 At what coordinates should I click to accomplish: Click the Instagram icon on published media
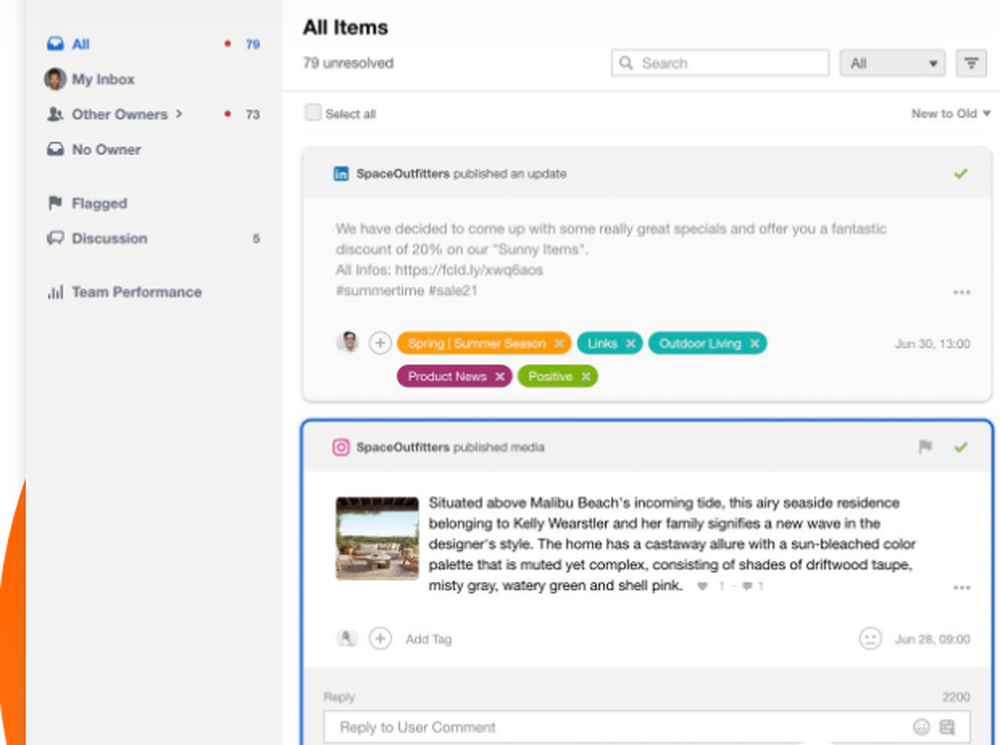coord(341,447)
